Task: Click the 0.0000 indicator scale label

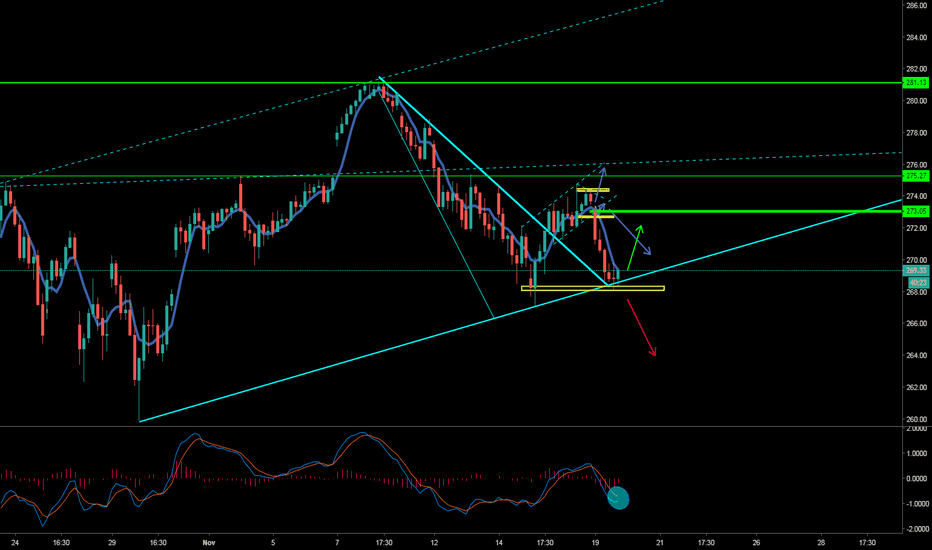Action: (x=917, y=479)
